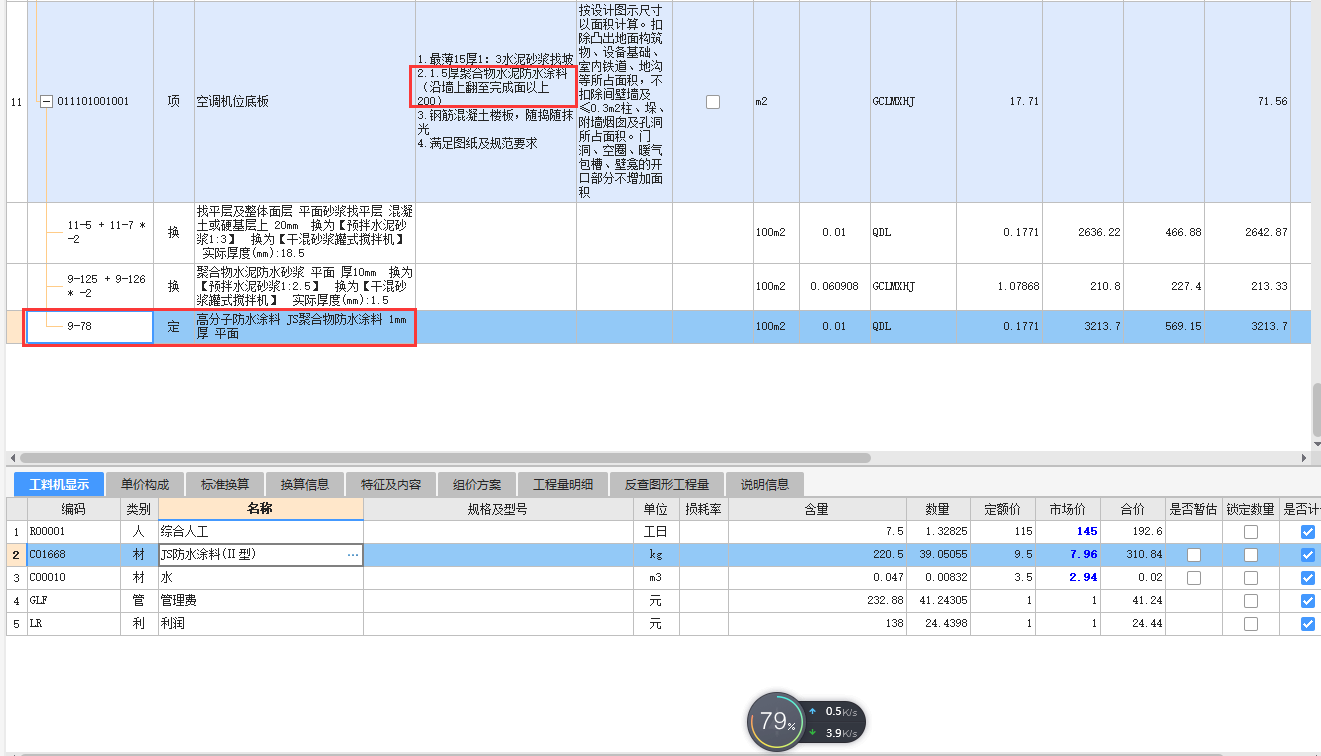Screen dimensions: 1321x756
Task: Select the 2636.22 unit price cell
Action: [x=1083, y=232]
